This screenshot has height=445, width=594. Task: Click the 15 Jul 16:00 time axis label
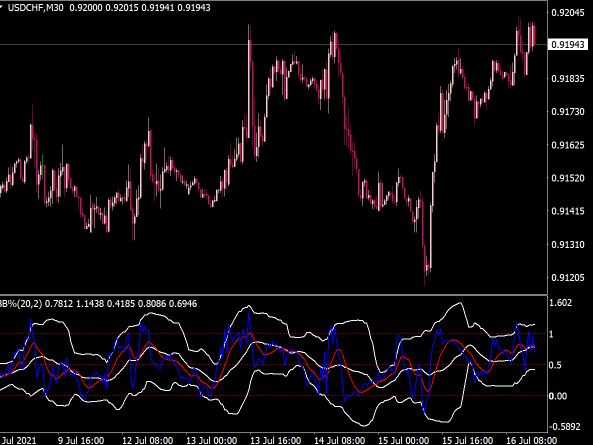coord(467,440)
